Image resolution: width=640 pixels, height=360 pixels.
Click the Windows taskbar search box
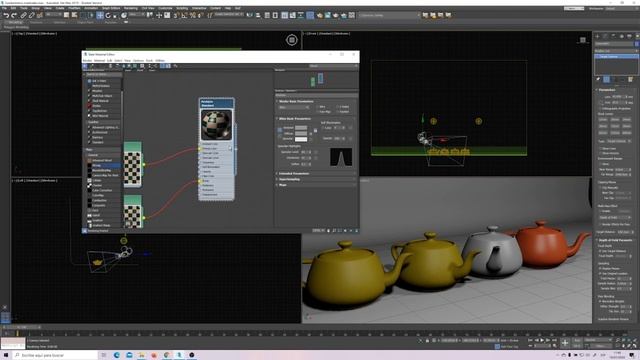(x=55, y=355)
